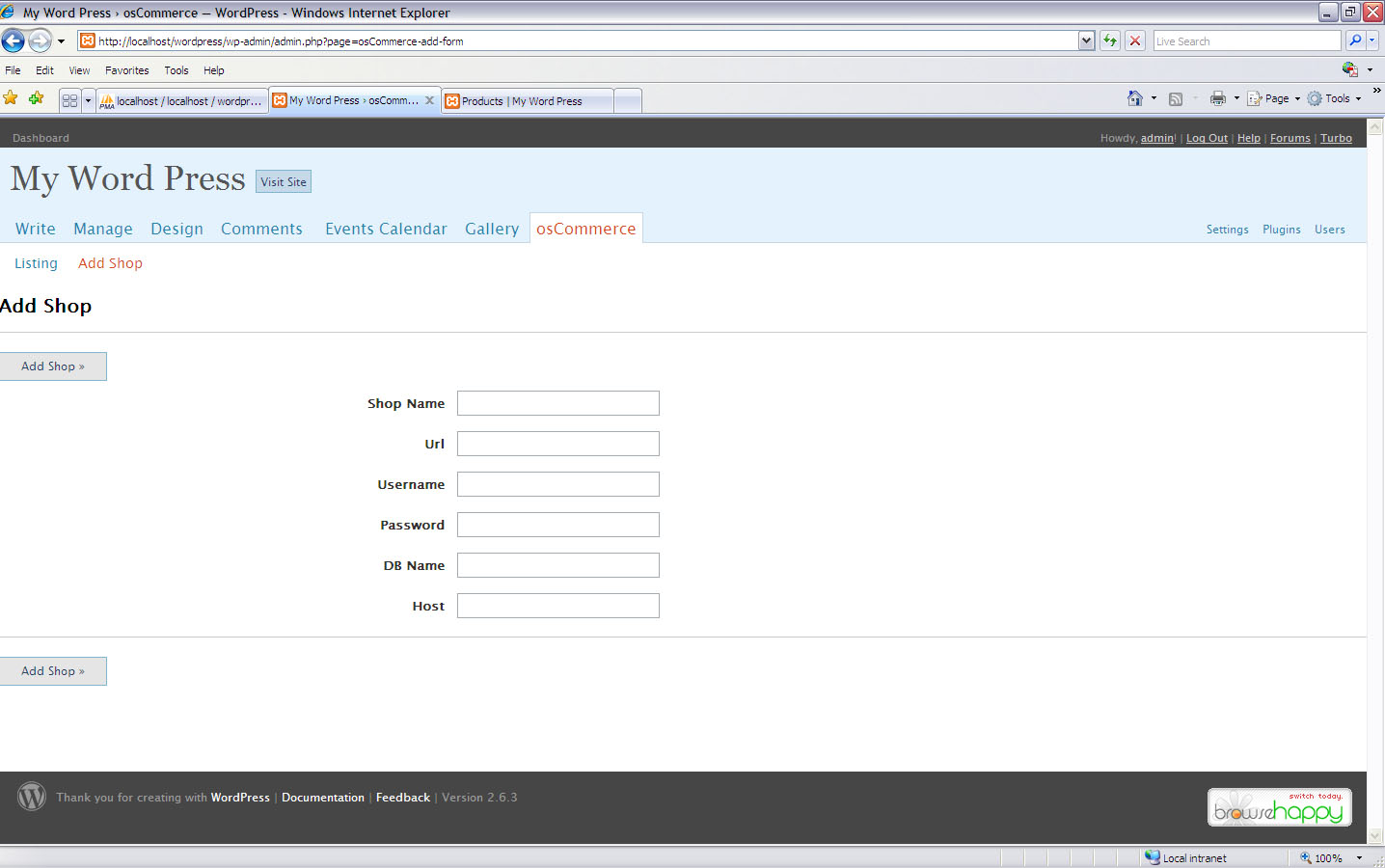Open the Manage admin tab
The image size is (1385, 868).
coord(103,229)
